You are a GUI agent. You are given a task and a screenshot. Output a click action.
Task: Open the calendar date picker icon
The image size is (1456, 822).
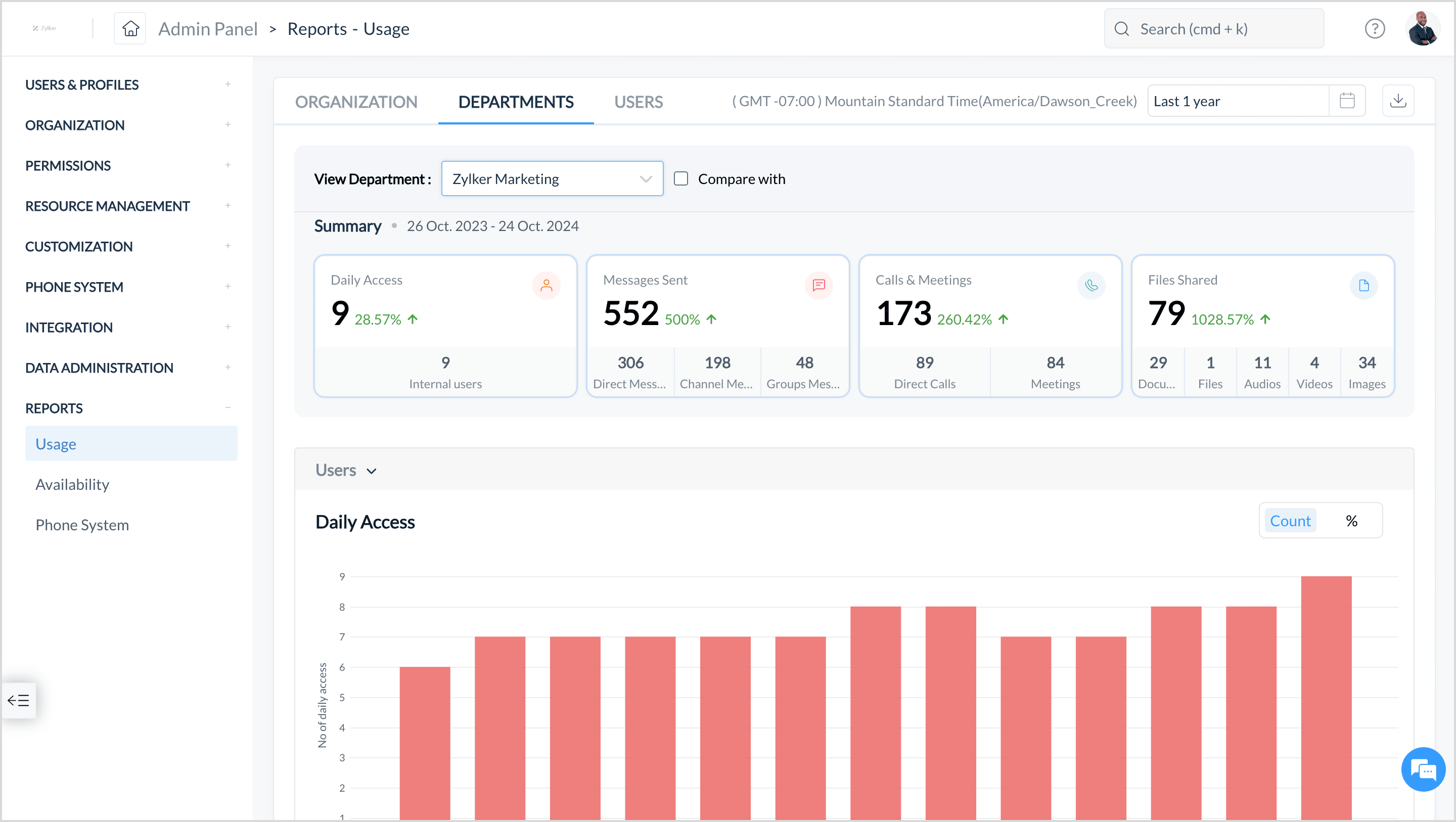1347,101
